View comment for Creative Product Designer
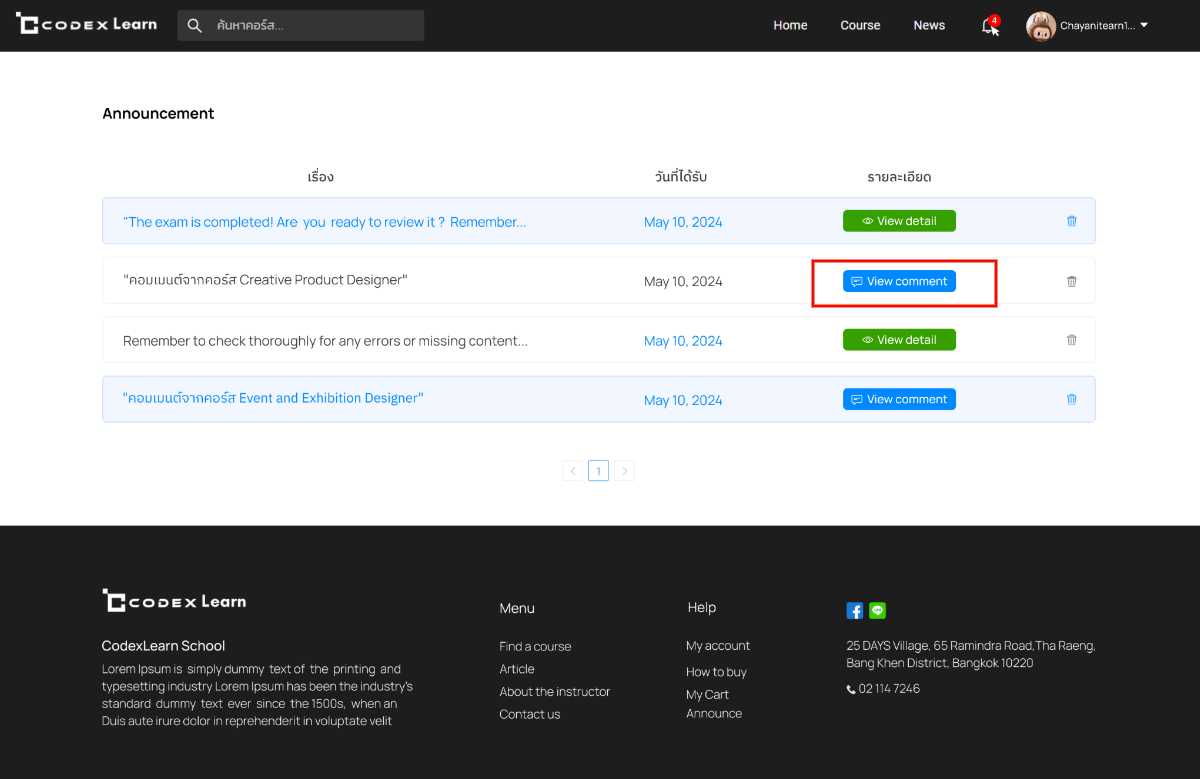The width and height of the screenshot is (1200, 779). point(899,281)
